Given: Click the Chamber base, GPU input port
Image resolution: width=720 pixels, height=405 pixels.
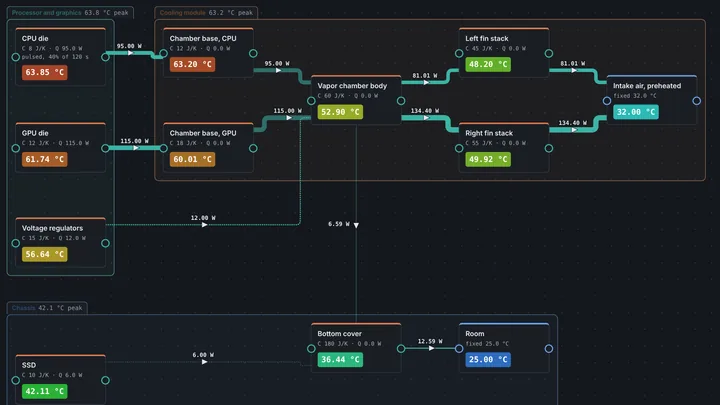Looking at the screenshot, I should pyautogui.click(x=163, y=148).
